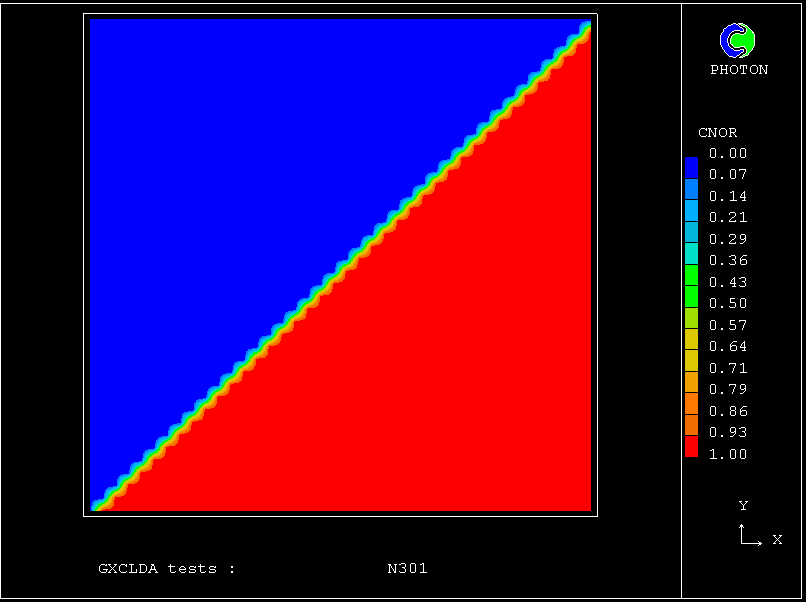The width and height of the screenshot is (806, 602).
Task: Click the 'GXCLDA tests :' caption text
Action: tap(167, 568)
